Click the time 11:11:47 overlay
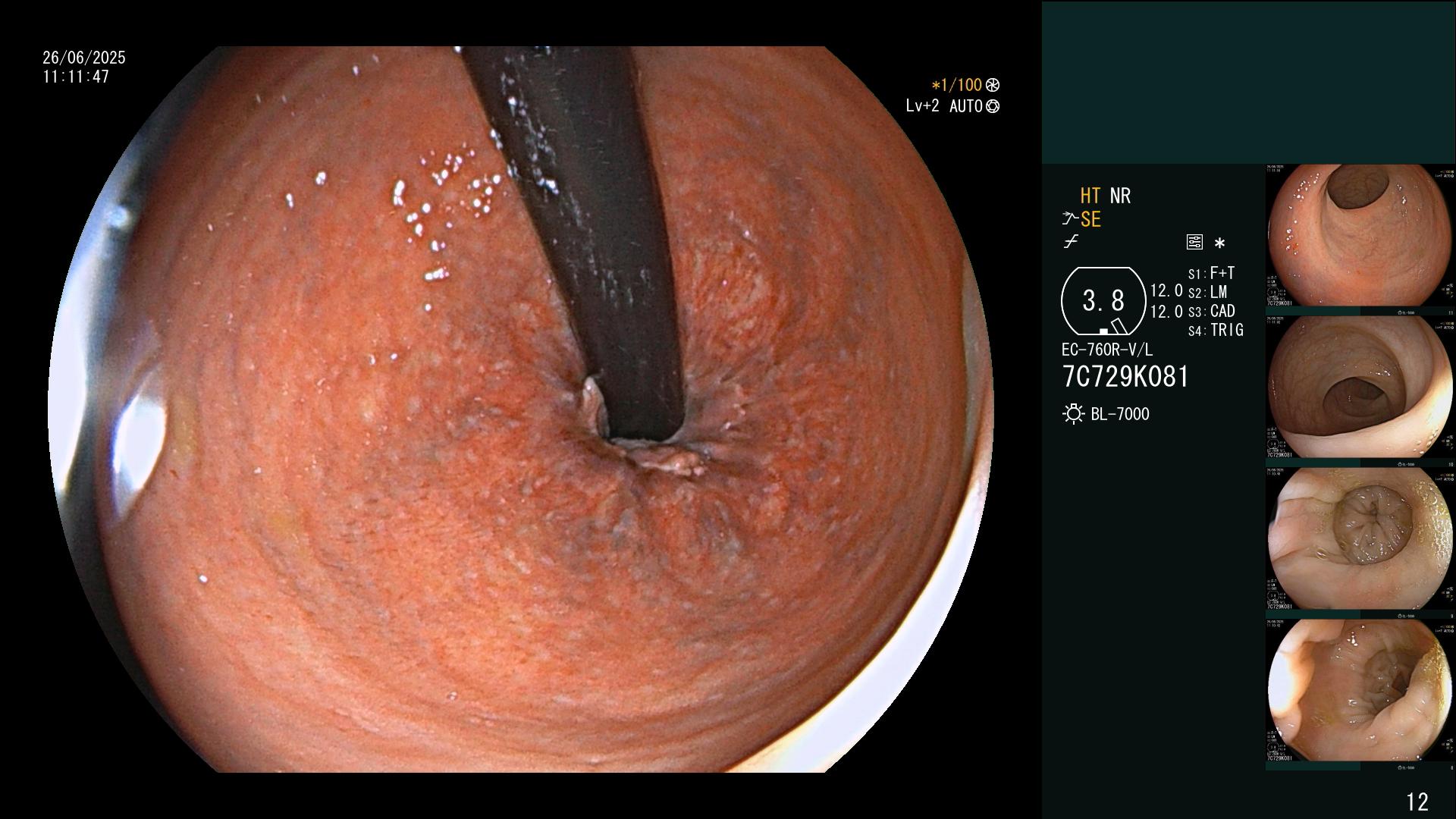The width and height of the screenshot is (1456, 819). click(76, 77)
